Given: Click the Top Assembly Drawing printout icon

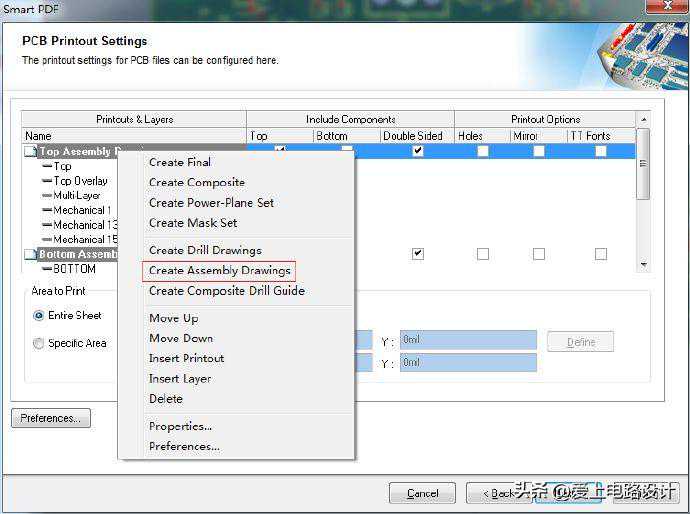Looking at the screenshot, I should point(30,152).
